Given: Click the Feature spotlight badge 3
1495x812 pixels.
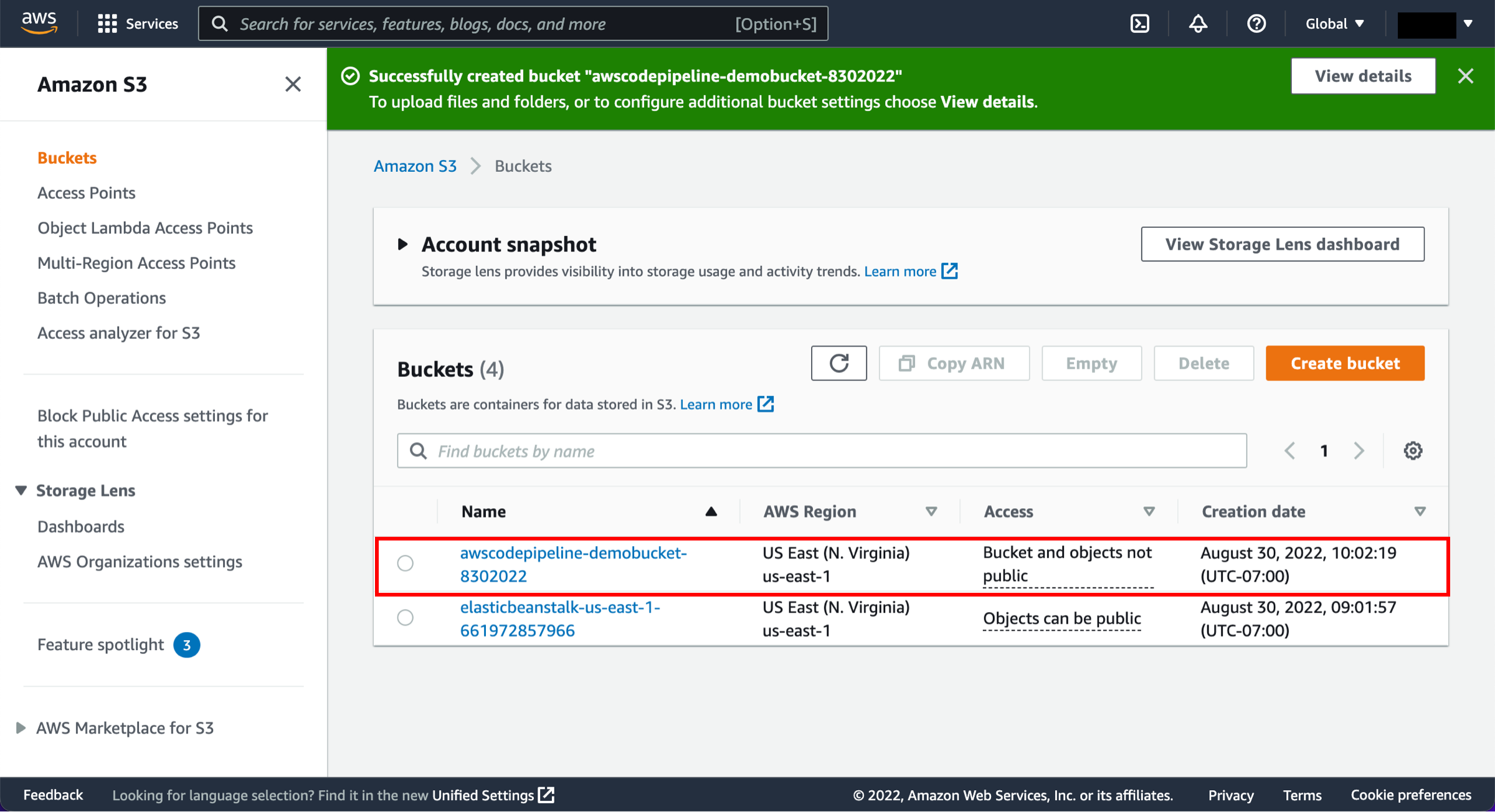Looking at the screenshot, I should (186, 644).
